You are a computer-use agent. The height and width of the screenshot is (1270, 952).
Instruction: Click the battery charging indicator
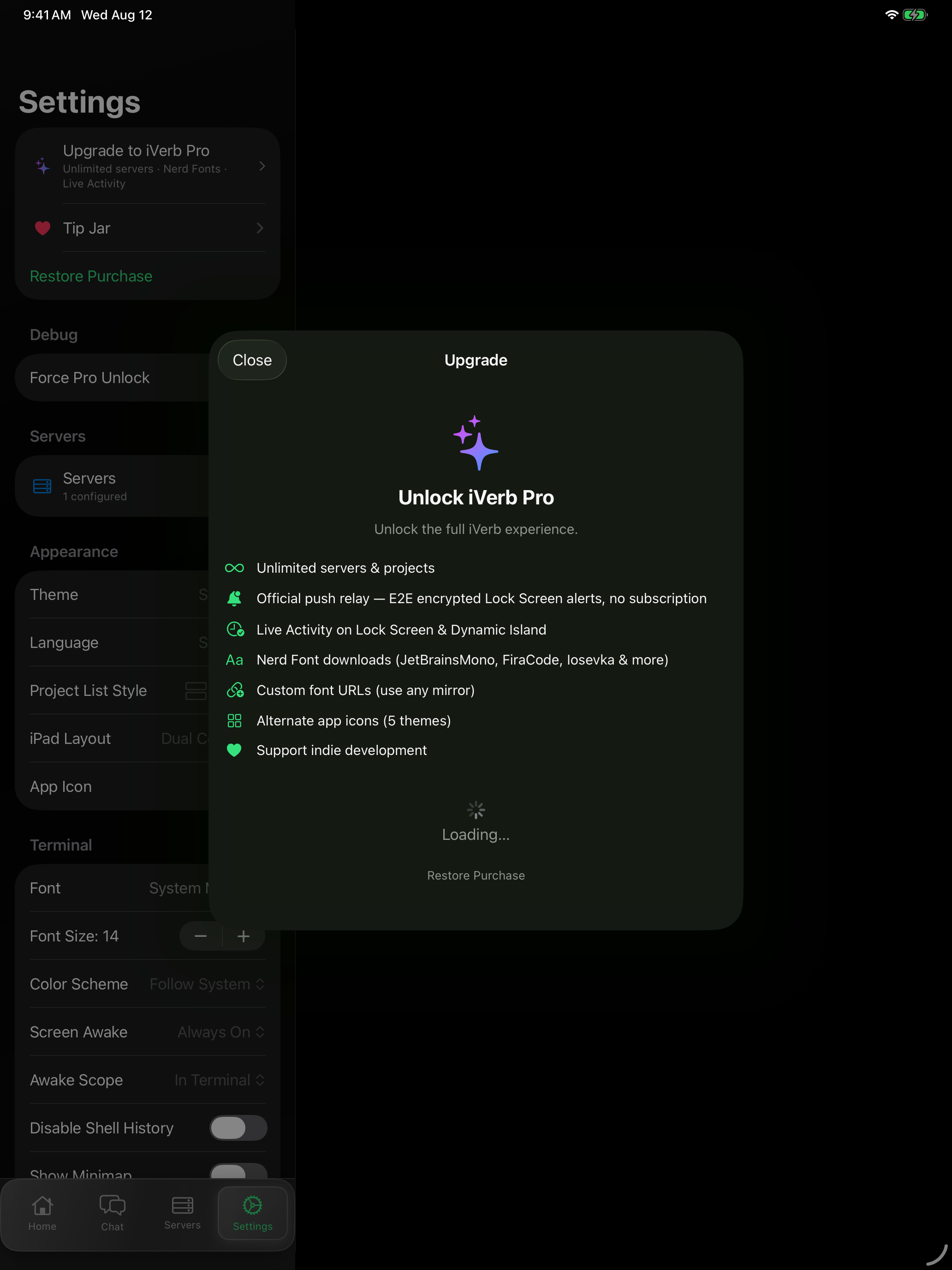[x=915, y=15]
